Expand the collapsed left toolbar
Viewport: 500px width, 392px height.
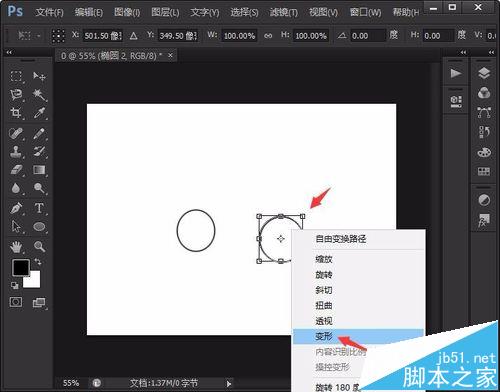(9, 52)
